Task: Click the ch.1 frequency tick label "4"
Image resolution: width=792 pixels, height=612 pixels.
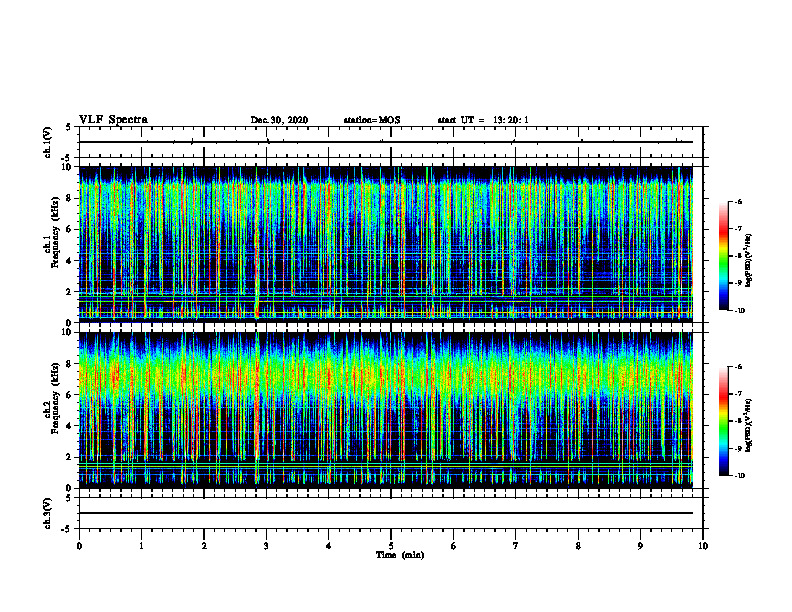Action: point(70,261)
